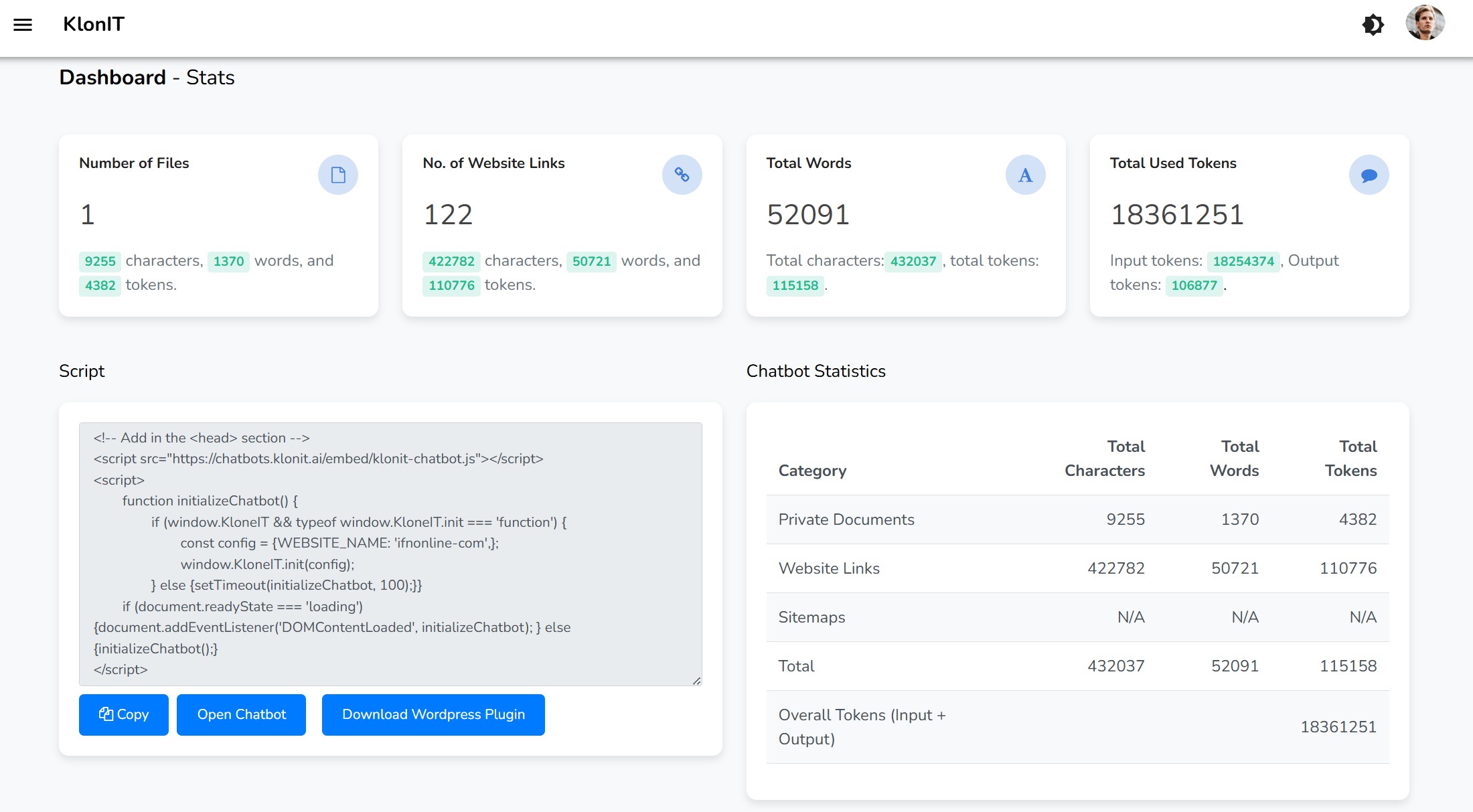Toggle dark mode brightness icon
1473x812 pixels.
pos(1373,25)
